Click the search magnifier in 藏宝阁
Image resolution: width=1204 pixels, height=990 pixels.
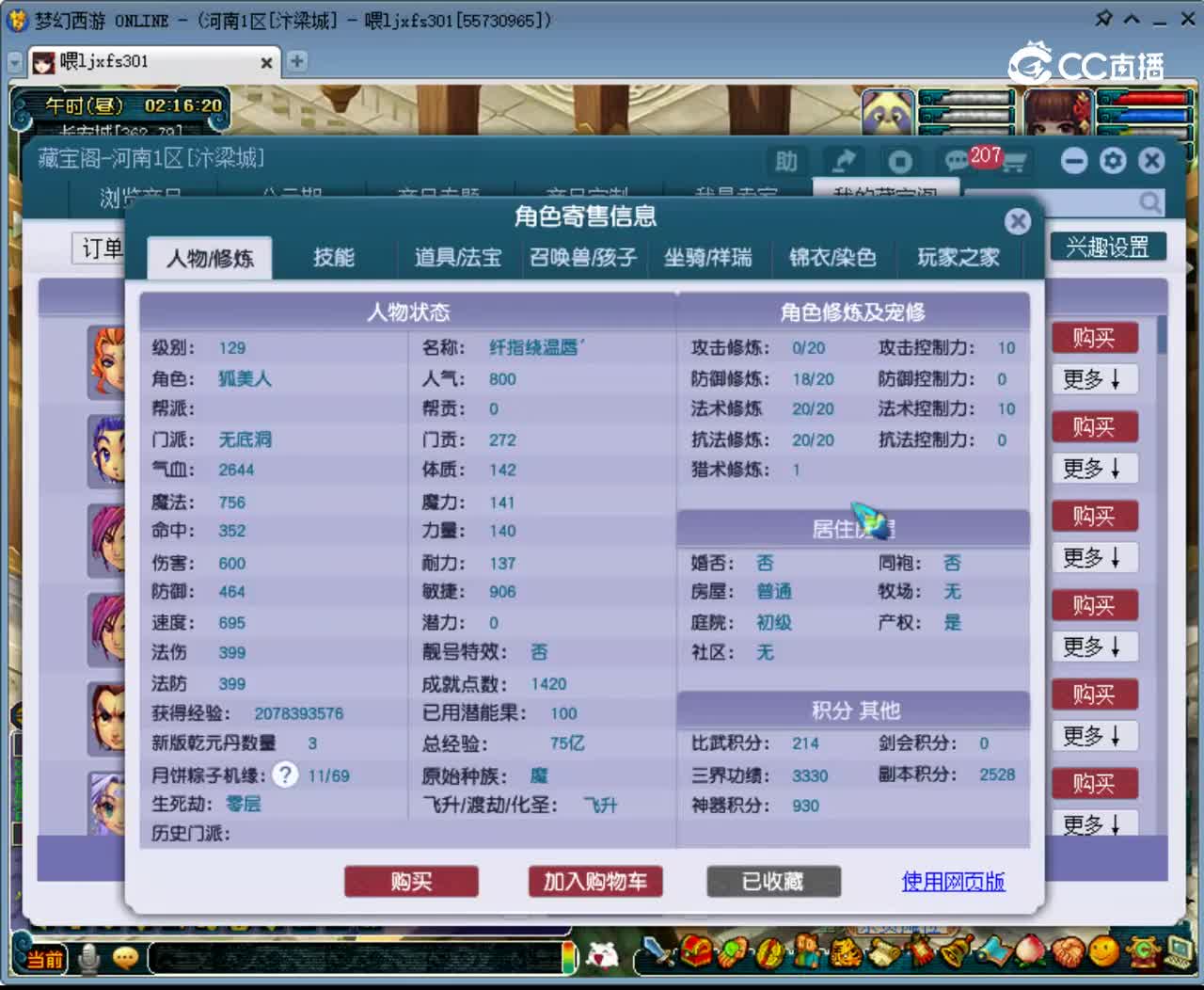point(1149,202)
